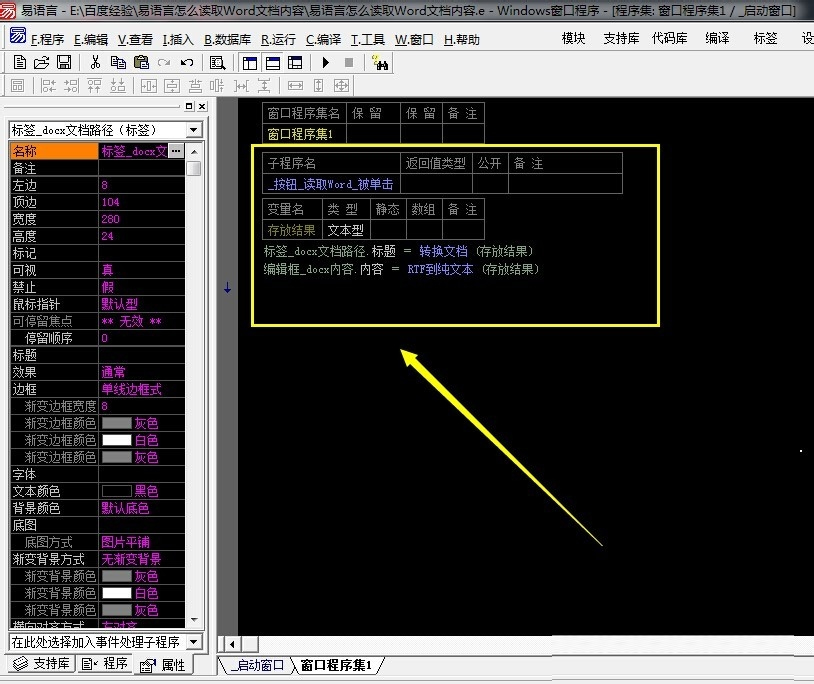814x684 pixels.
Task: Open the R.运行 menu
Action: coord(278,39)
